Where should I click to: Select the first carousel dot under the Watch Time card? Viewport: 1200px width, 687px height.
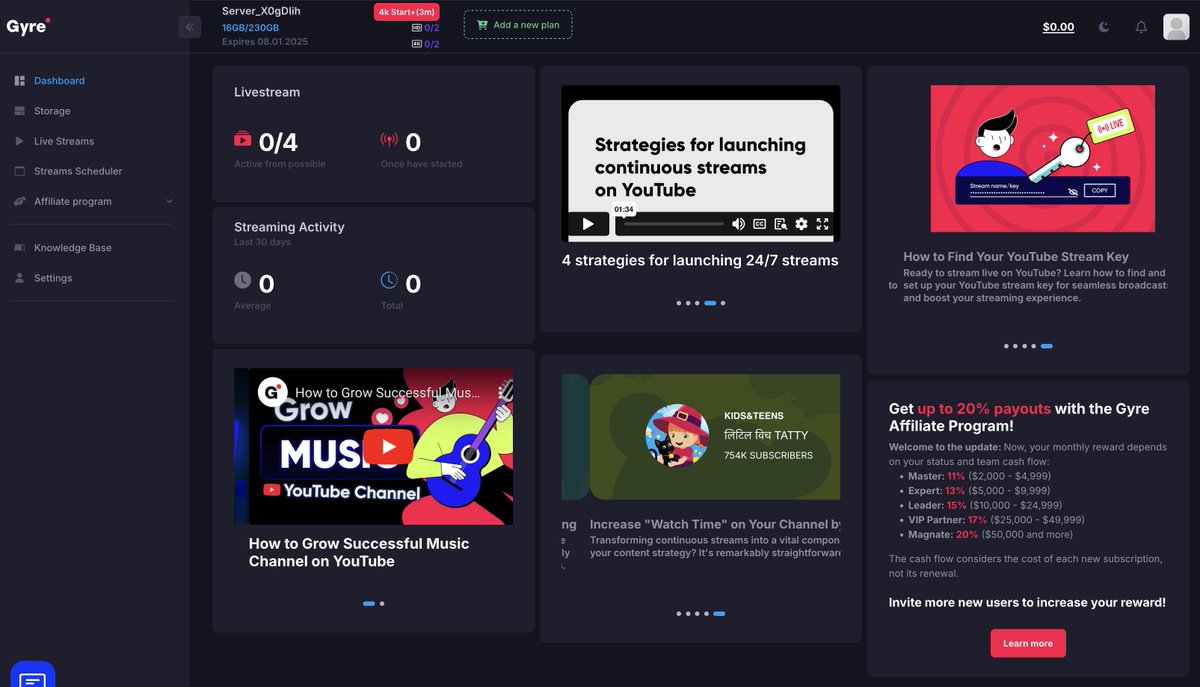click(679, 614)
